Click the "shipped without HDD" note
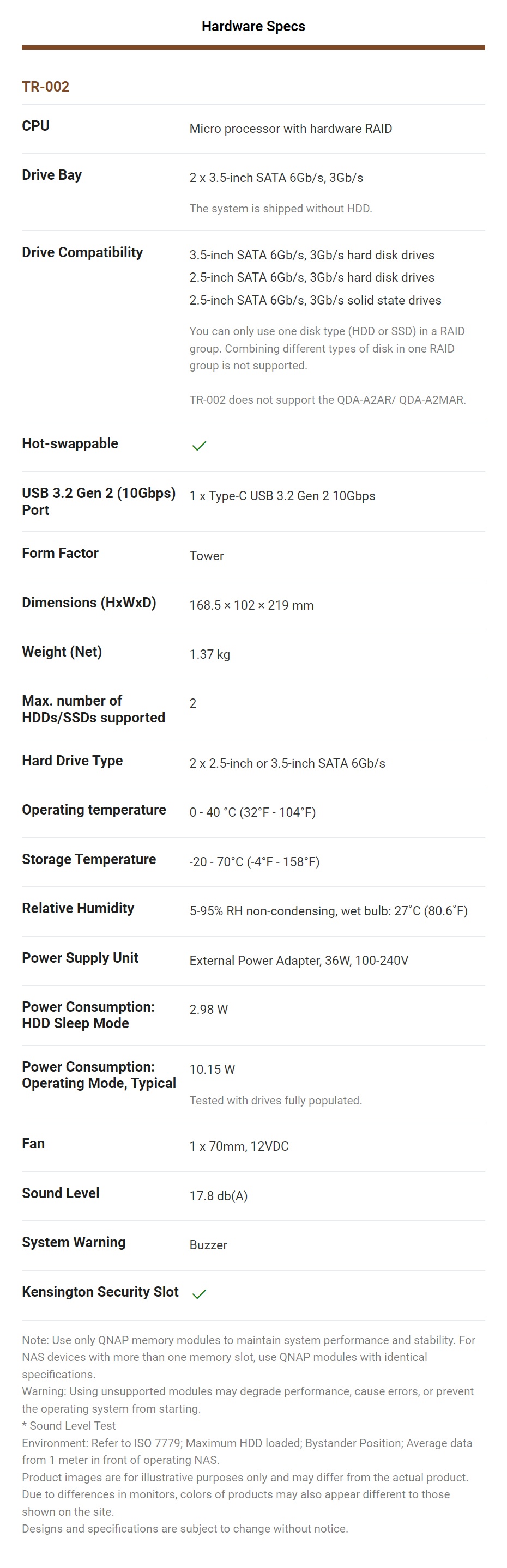507x1568 pixels. coord(280,209)
